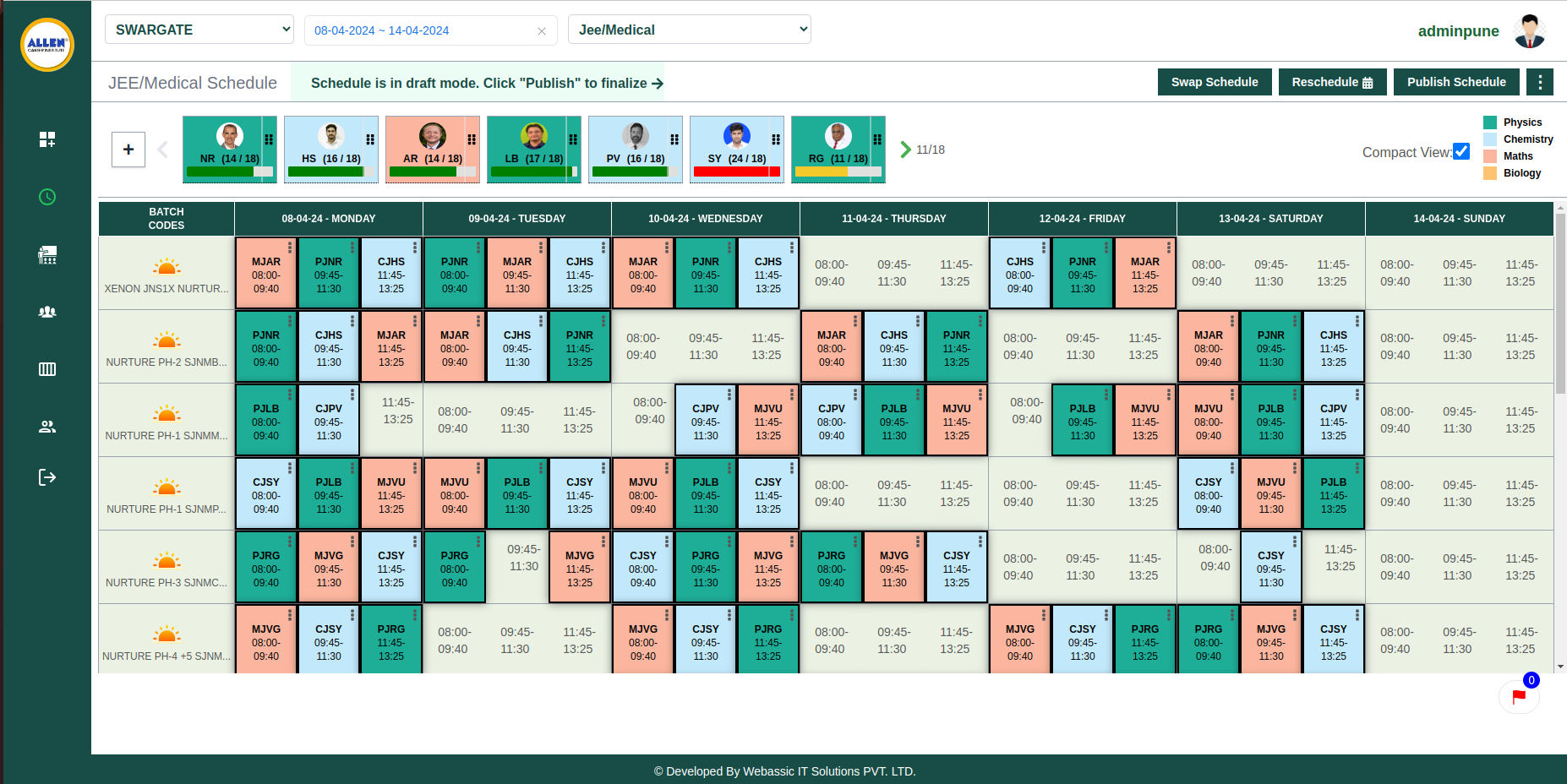Click the 11/18 faculty page indicator

[x=931, y=150]
